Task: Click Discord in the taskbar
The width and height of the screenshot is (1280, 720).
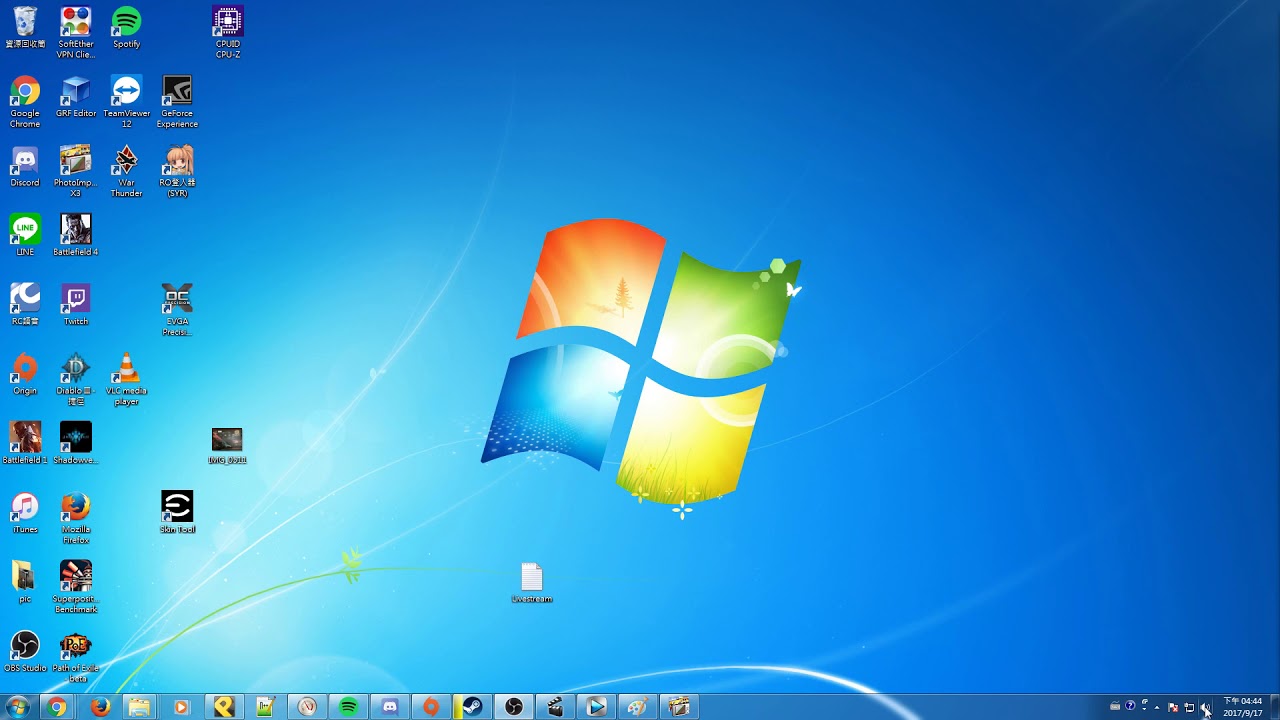Action: pyautogui.click(x=390, y=707)
